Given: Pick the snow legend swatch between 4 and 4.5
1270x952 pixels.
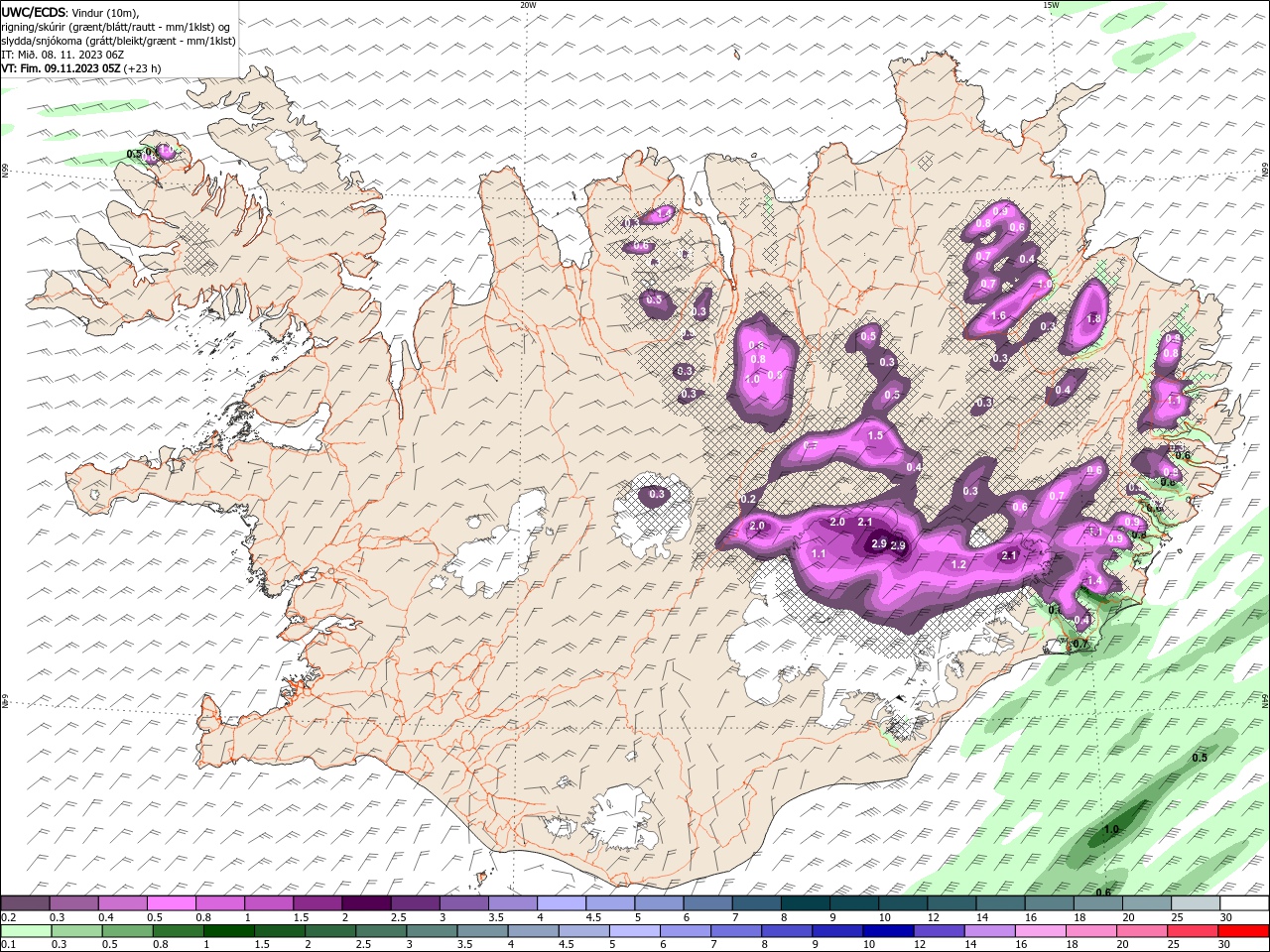Looking at the screenshot, I should [562, 903].
